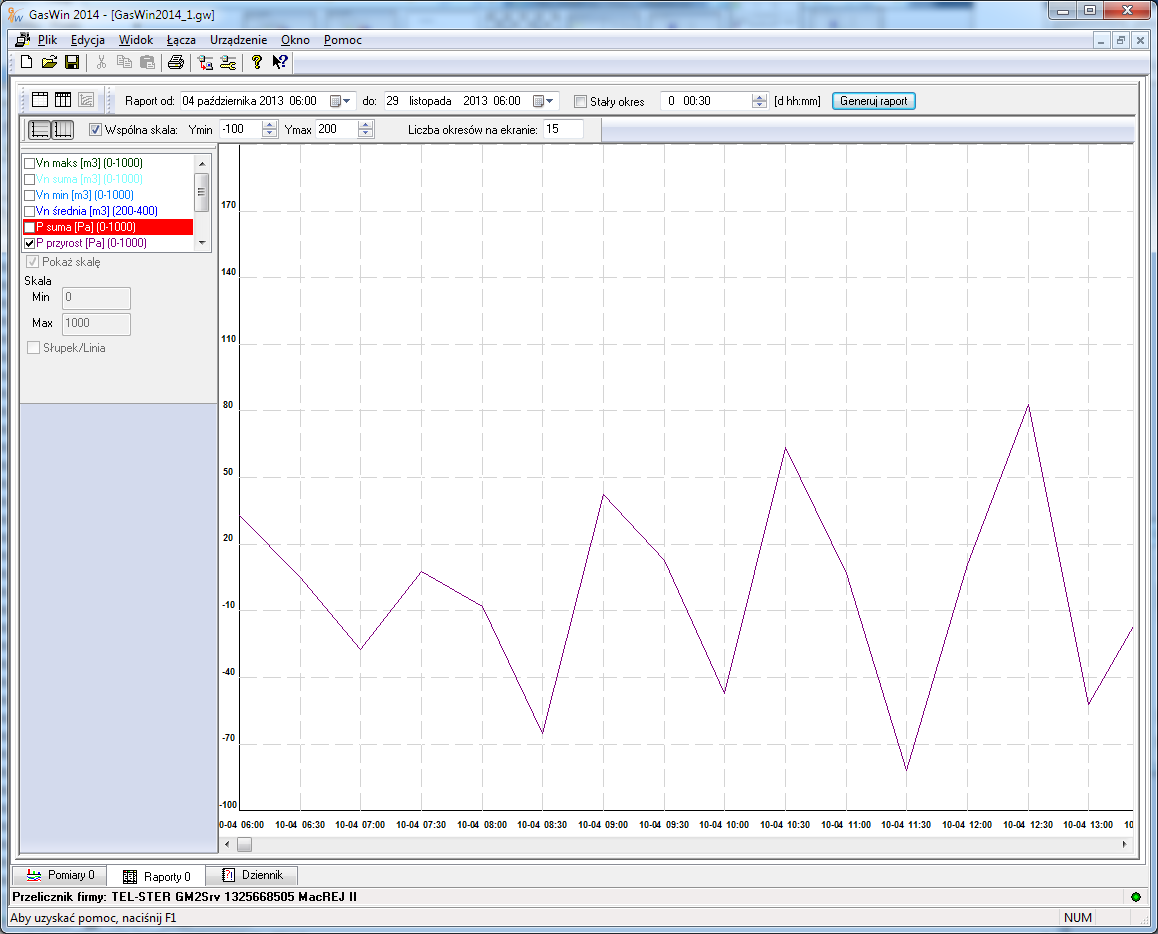Click the green status indicator dot
The height and width of the screenshot is (934, 1158).
1136,897
